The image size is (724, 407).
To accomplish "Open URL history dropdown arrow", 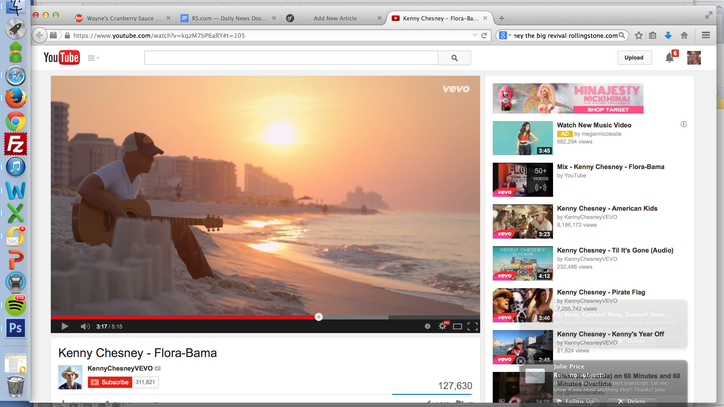I will [x=475, y=36].
